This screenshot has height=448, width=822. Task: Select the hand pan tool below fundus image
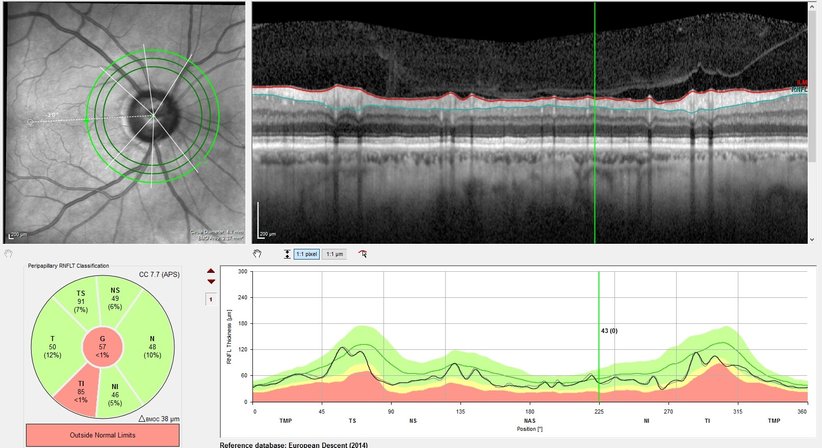click(8, 255)
